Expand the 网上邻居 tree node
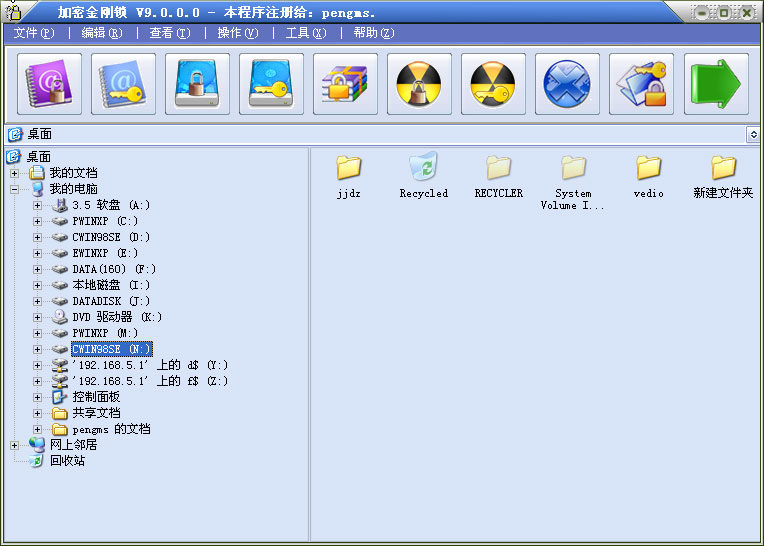The height and width of the screenshot is (546, 764). click(14, 445)
